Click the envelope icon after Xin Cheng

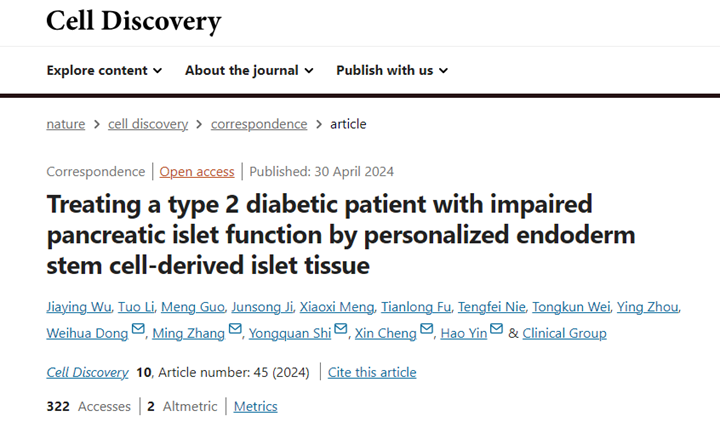click(427, 330)
